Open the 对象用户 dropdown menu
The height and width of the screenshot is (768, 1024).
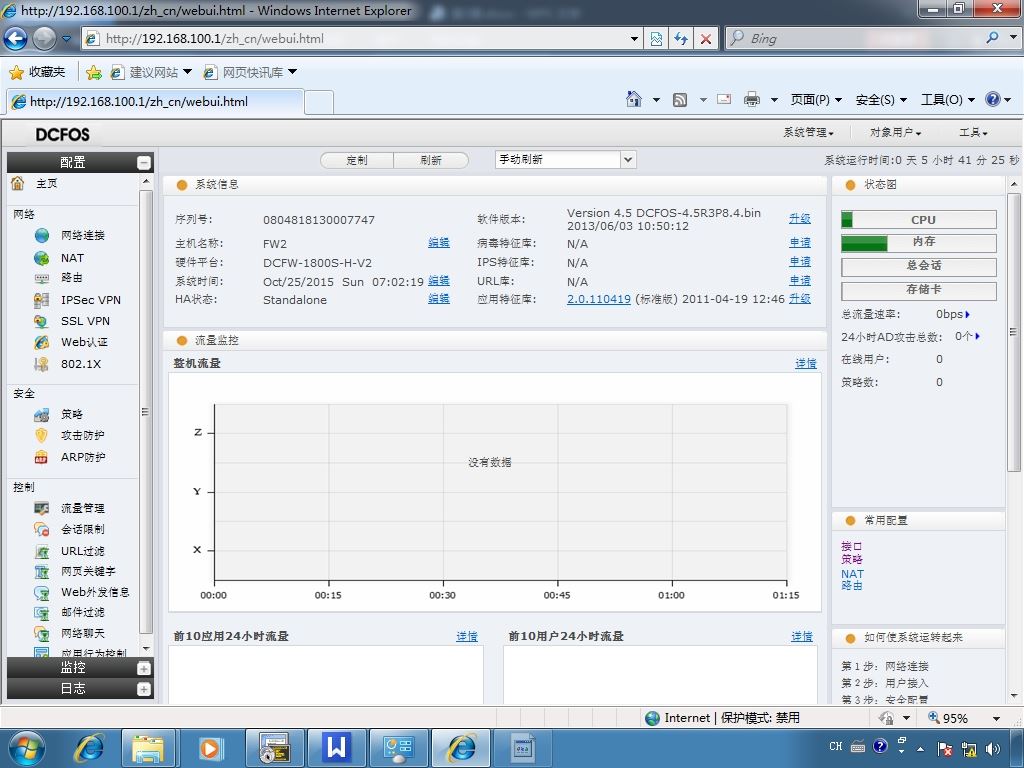point(895,133)
